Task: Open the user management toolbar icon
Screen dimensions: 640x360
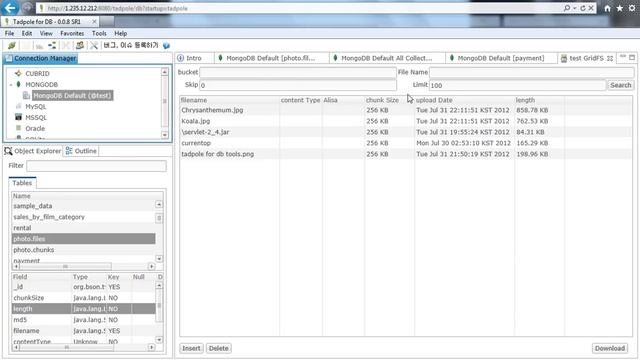Action: click(80, 45)
